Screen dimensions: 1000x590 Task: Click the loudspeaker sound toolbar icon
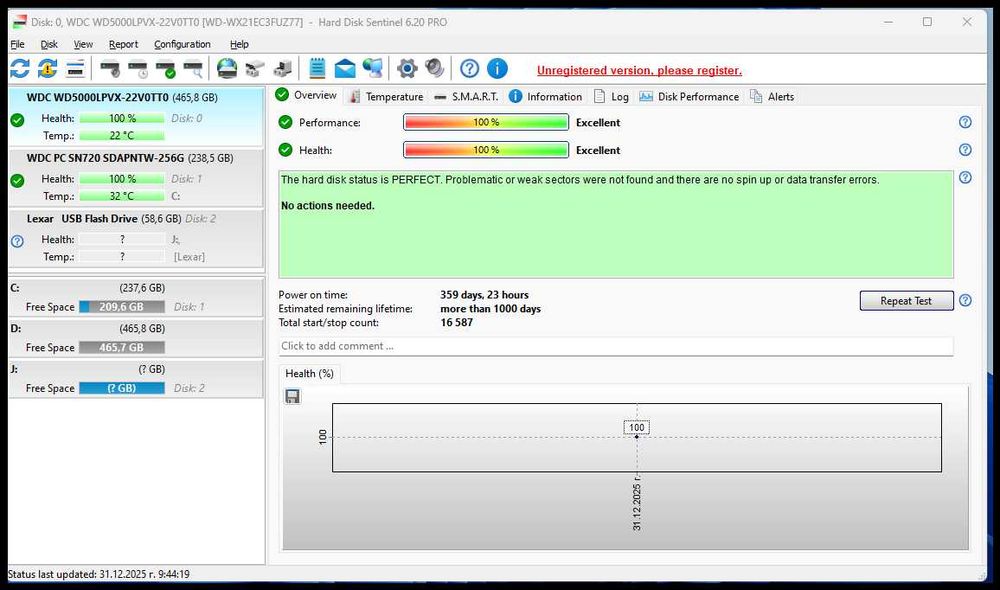pyautogui.click(x=435, y=68)
